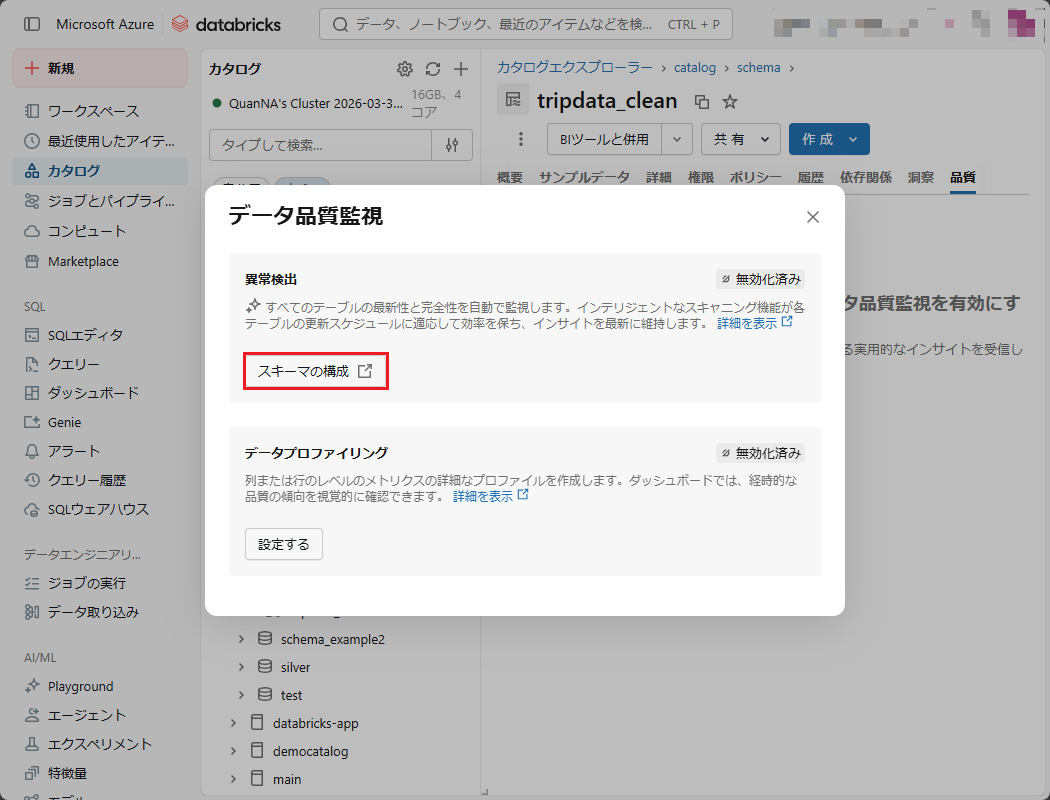1050x800 pixels.
Task: Open catalog settings gear icon
Action: (x=405, y=69)
